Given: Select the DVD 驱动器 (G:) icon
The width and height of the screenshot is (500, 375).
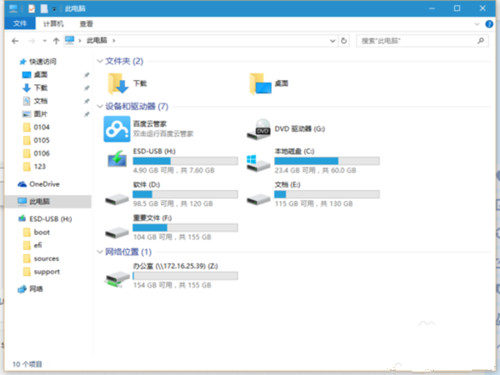Looking at the screenshot, I should [259, 129].
